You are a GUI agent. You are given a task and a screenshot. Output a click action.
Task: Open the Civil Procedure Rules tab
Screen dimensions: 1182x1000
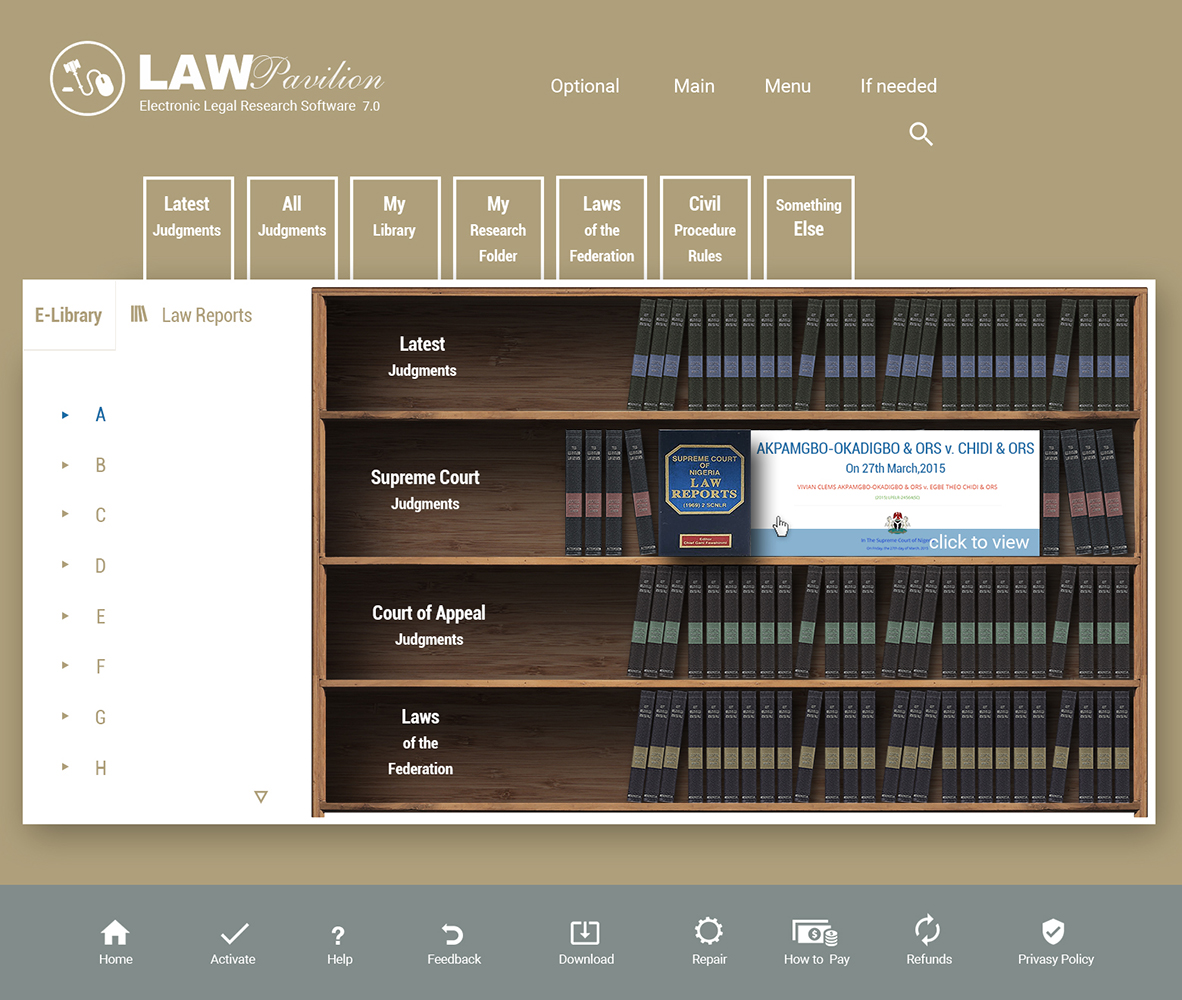point(705,229)
